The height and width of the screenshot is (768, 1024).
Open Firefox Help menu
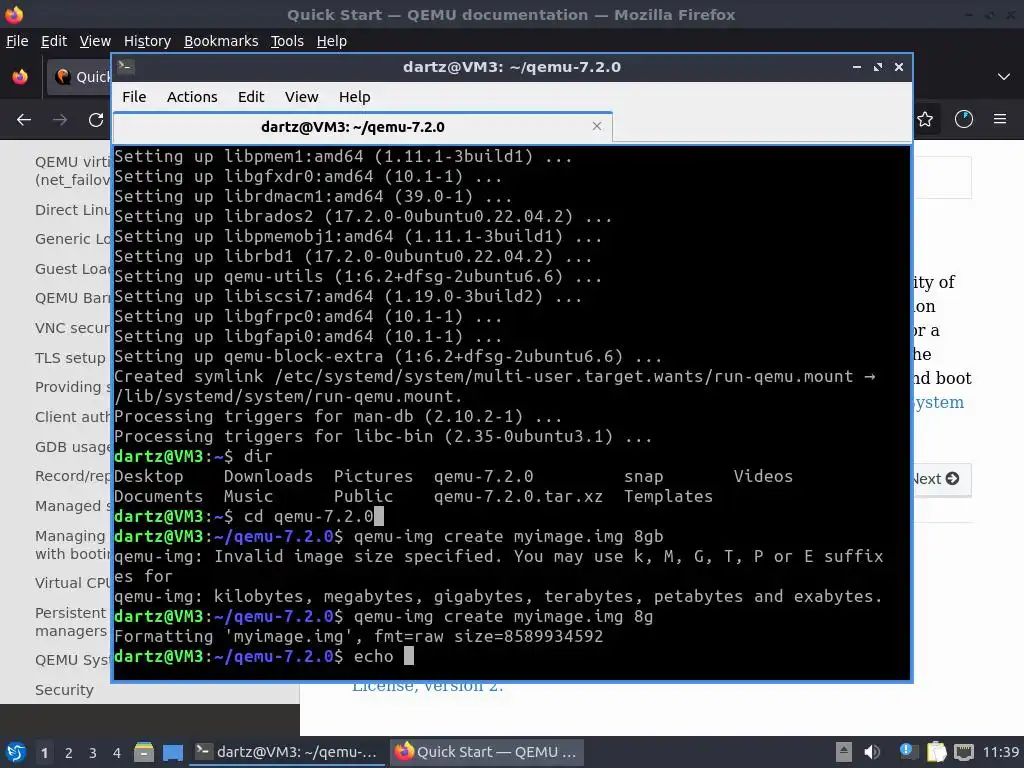pos(331,41)
